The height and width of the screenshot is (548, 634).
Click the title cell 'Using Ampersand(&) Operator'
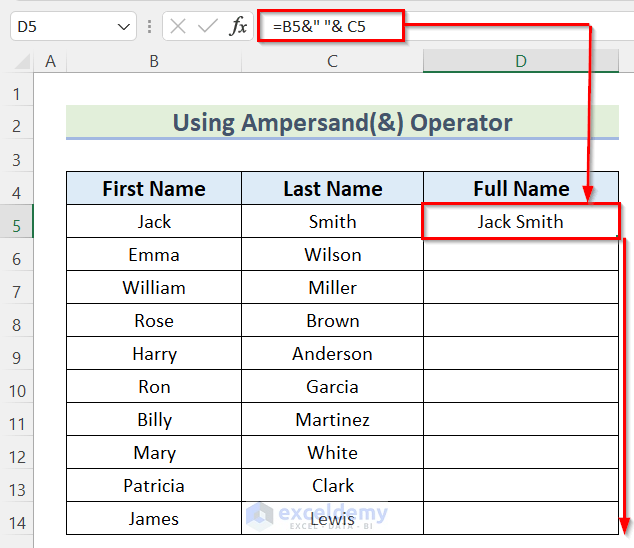(x=342, y=122)
